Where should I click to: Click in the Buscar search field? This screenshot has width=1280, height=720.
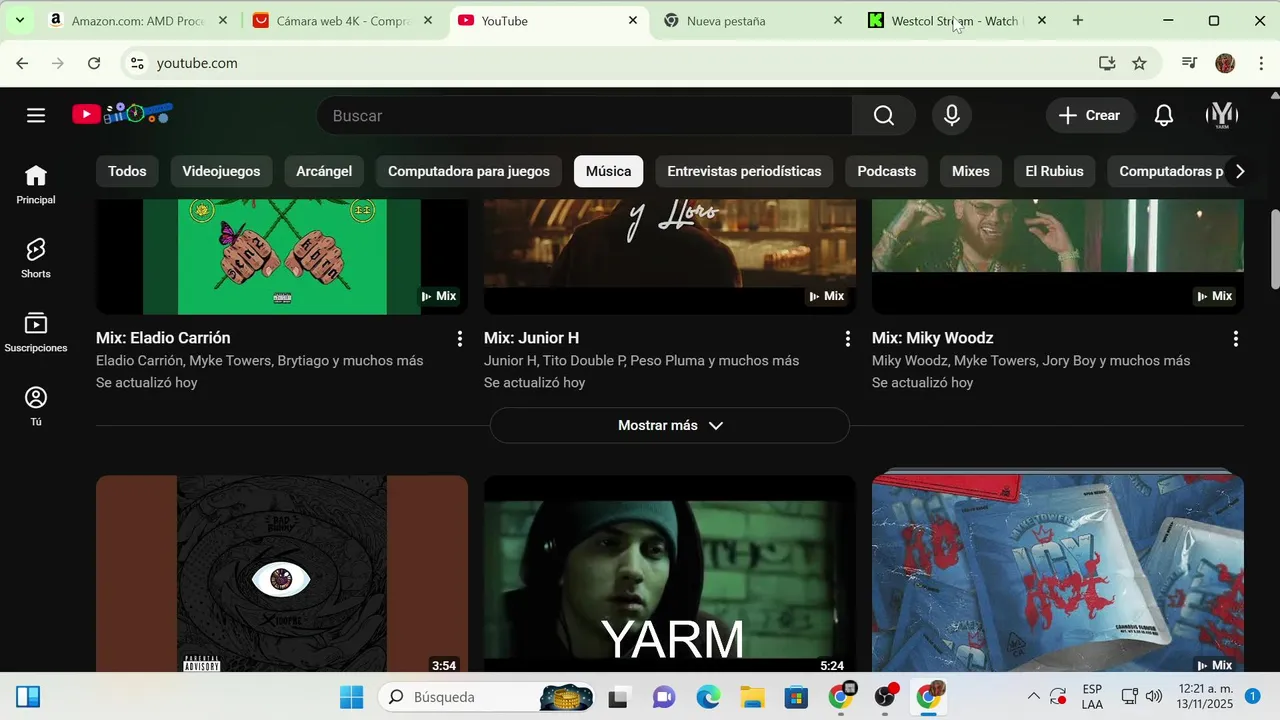(585, 115)
